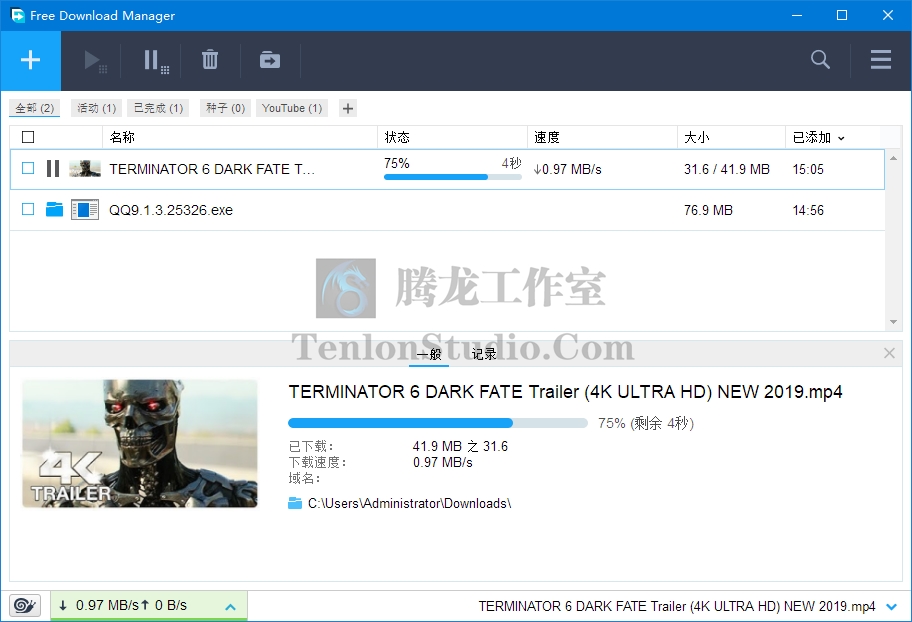Select the 全部 (2) filter tab
This screenshot has height=622, width=912.
point(35,108)
